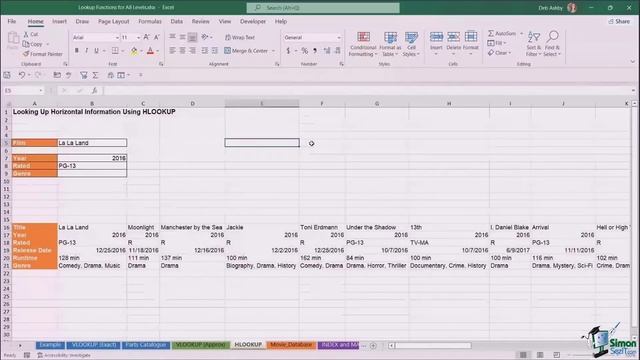Switch to the Data tab

176,21
